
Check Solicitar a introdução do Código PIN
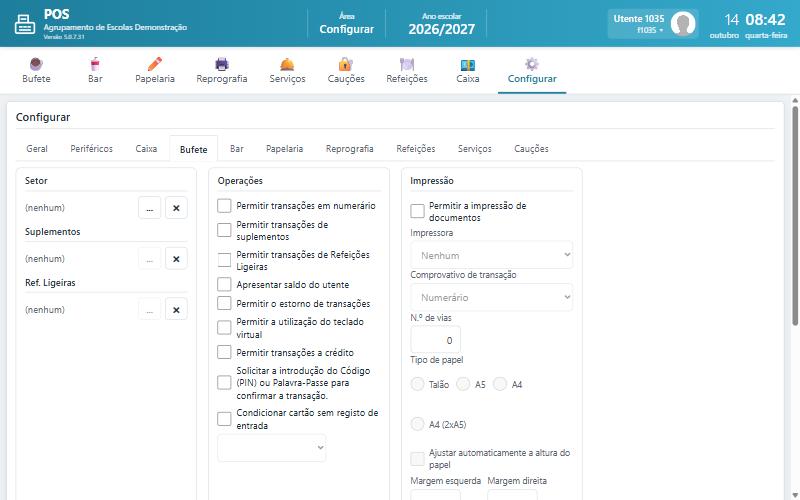[x=224, y=383]
